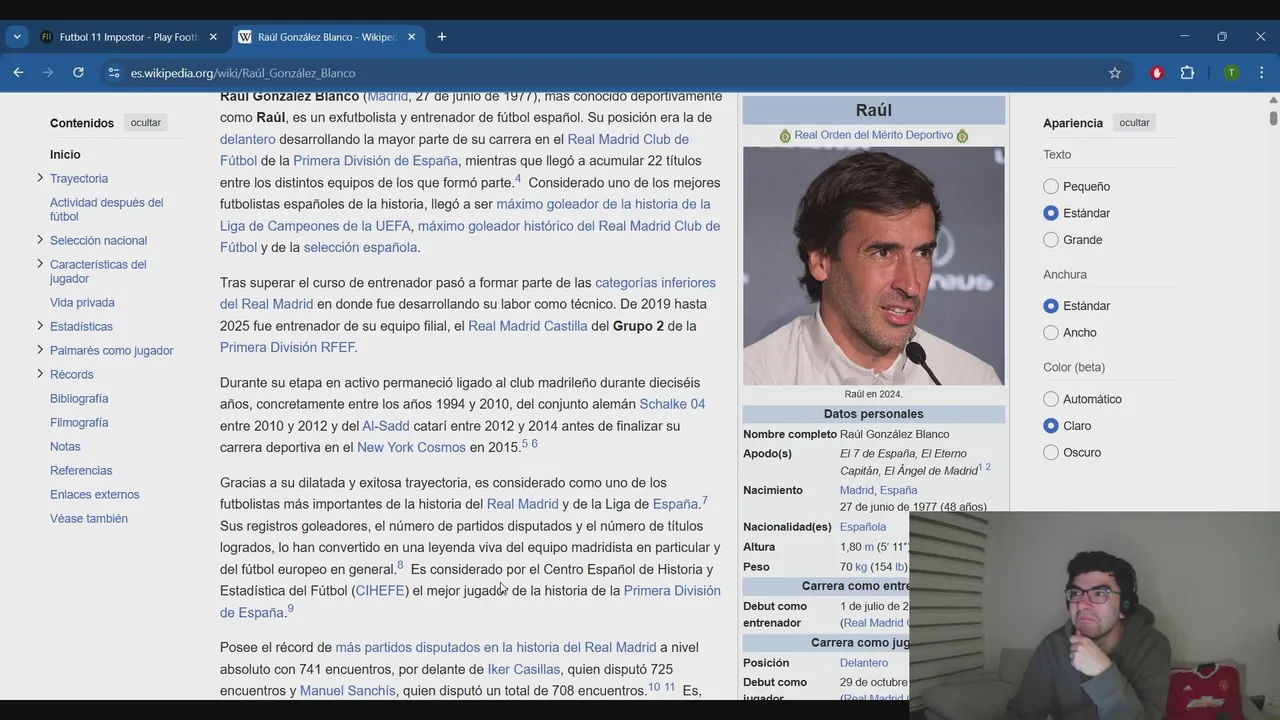The width and height of the screenshot is (1280, 720).
Task: Jump to Notas section
Action: 65,447
